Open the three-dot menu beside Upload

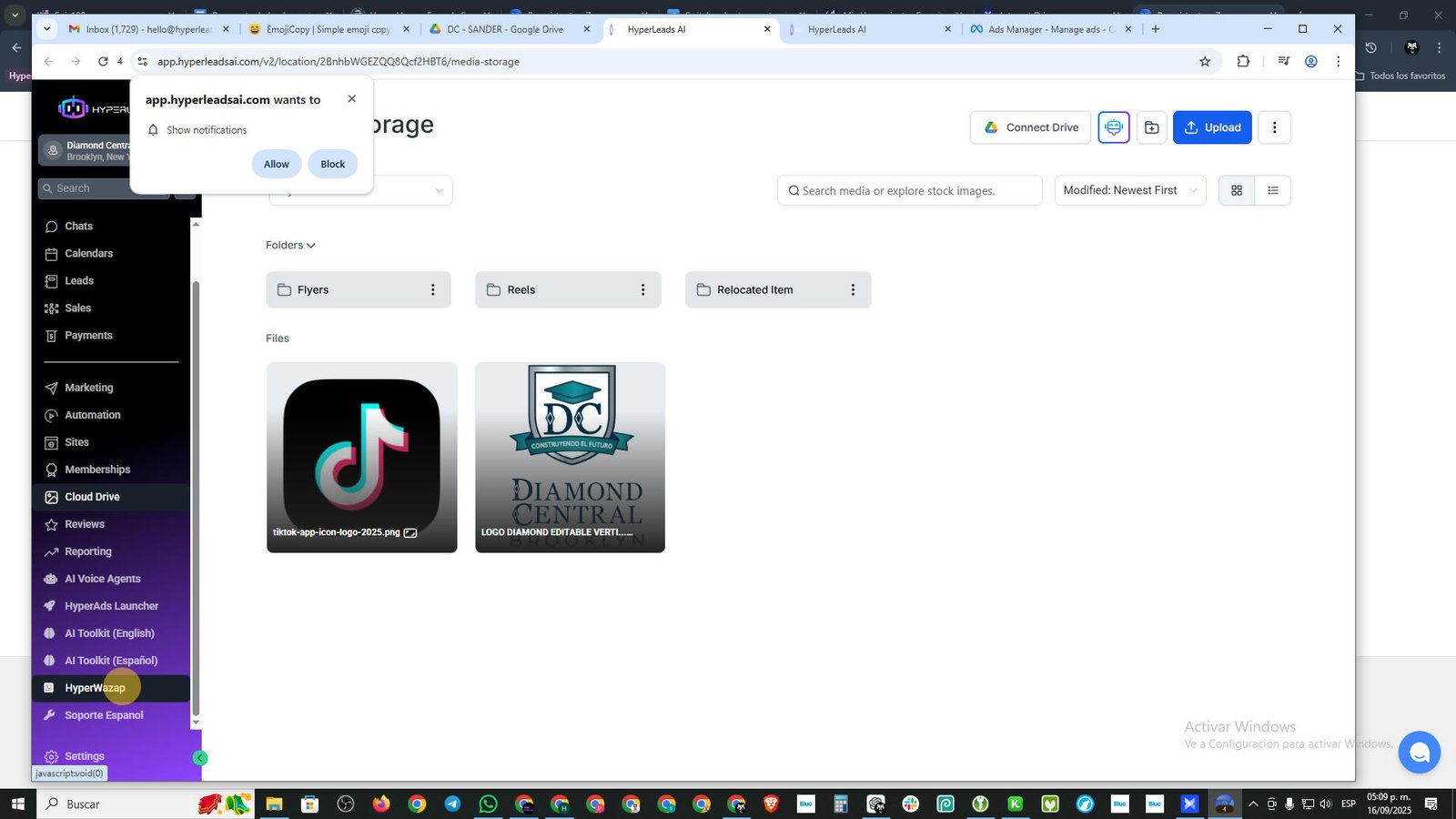tap(1274, 127)
